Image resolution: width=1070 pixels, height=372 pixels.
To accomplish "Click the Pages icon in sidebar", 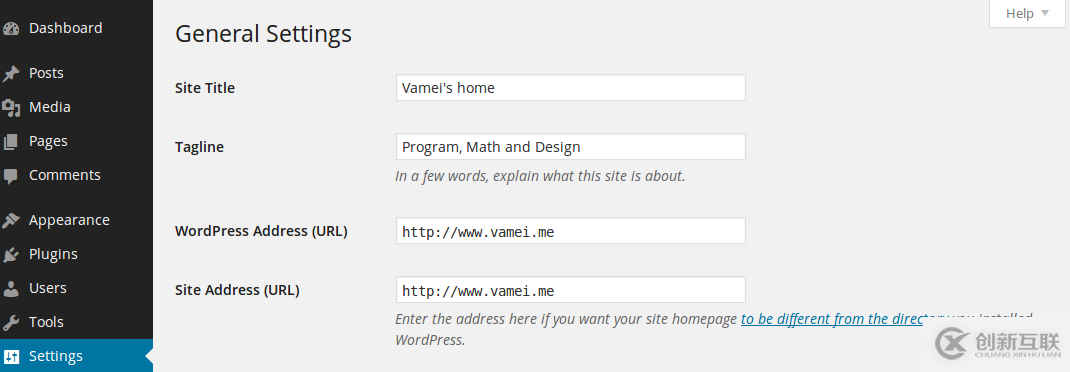I will click(x=11, y=141).
